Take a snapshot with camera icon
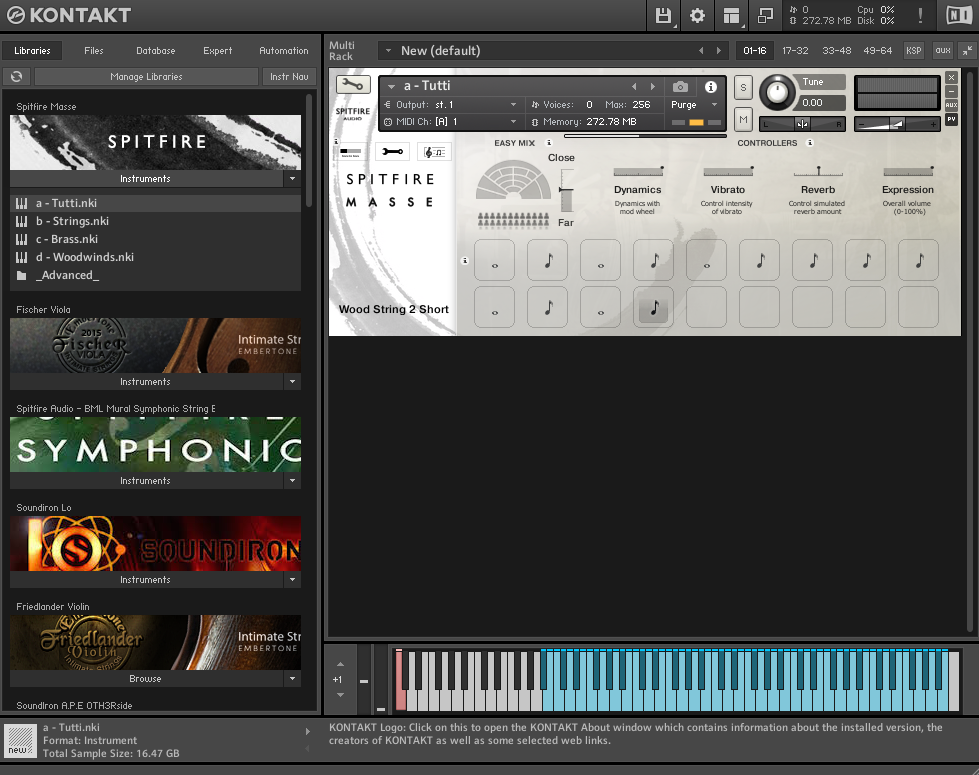979x775 pixels. tap(681, 87)
